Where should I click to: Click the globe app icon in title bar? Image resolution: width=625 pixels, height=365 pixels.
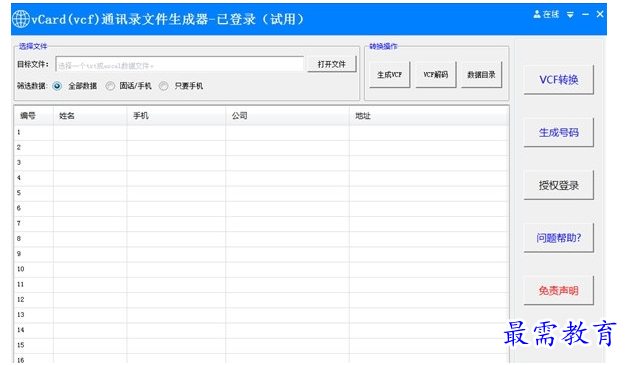tap(21, 19)
